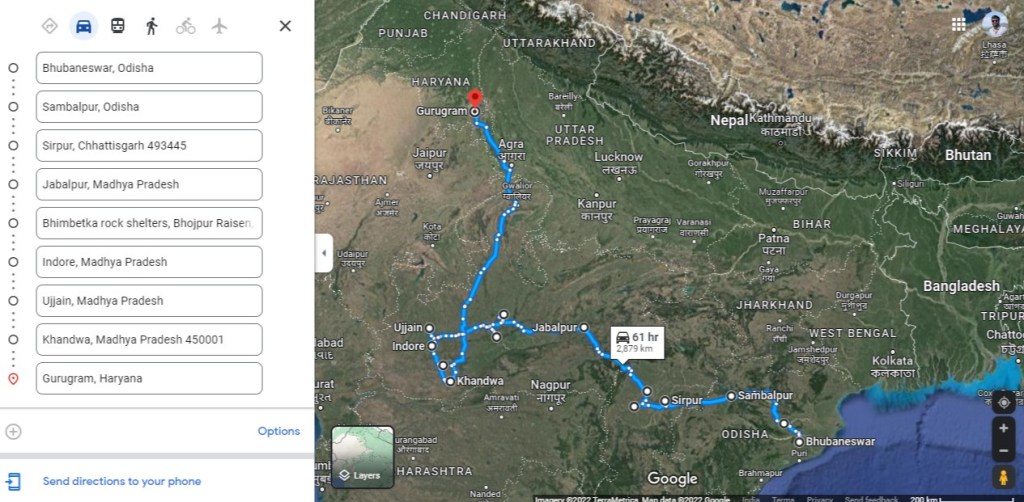The height and width of the screenshot is (502, 1024).
Task: Open route Options
Action: pyautogui.click(x=279, y=431)
